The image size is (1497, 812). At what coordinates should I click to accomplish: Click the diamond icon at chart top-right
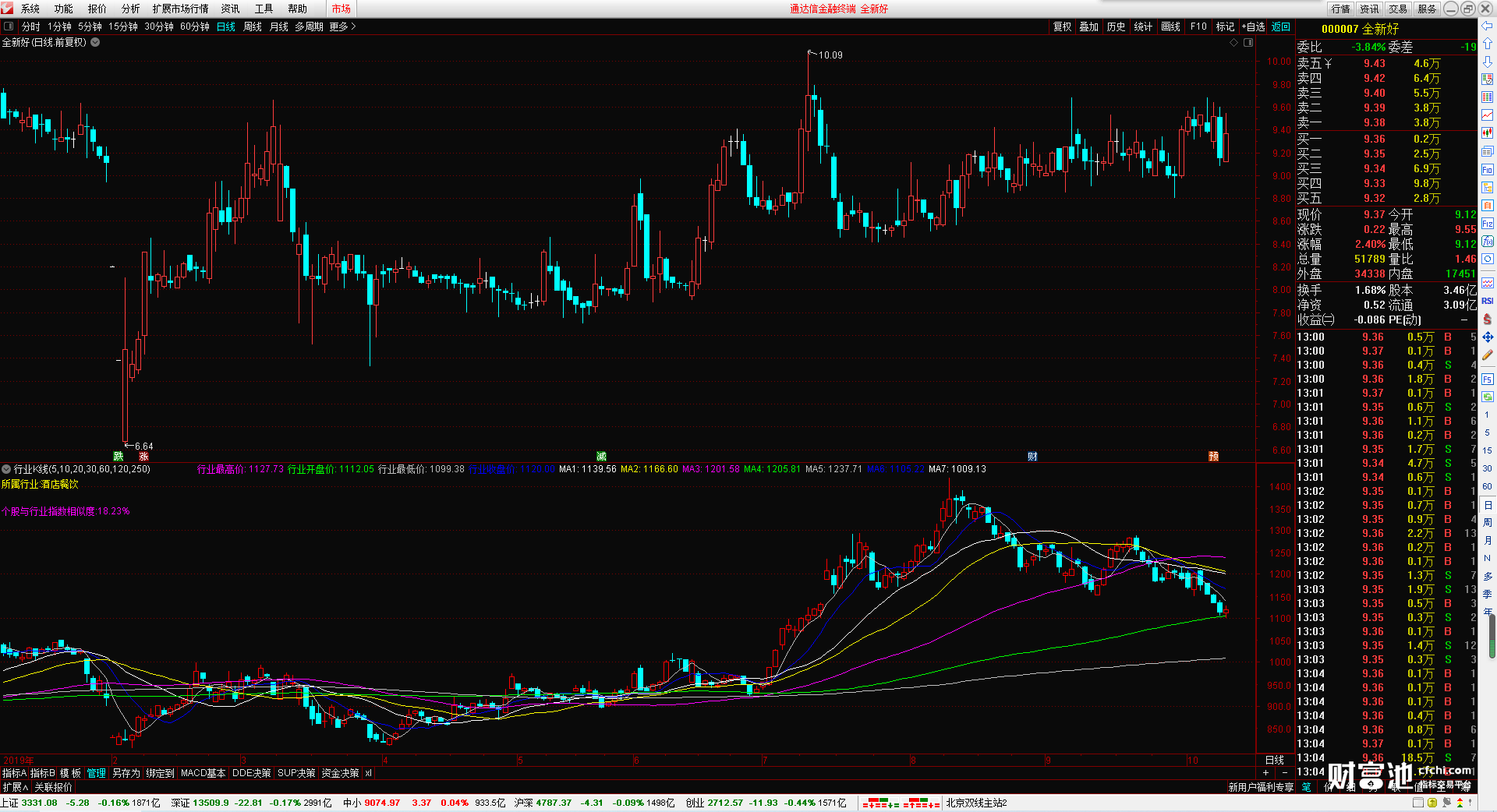point(1234,43)
